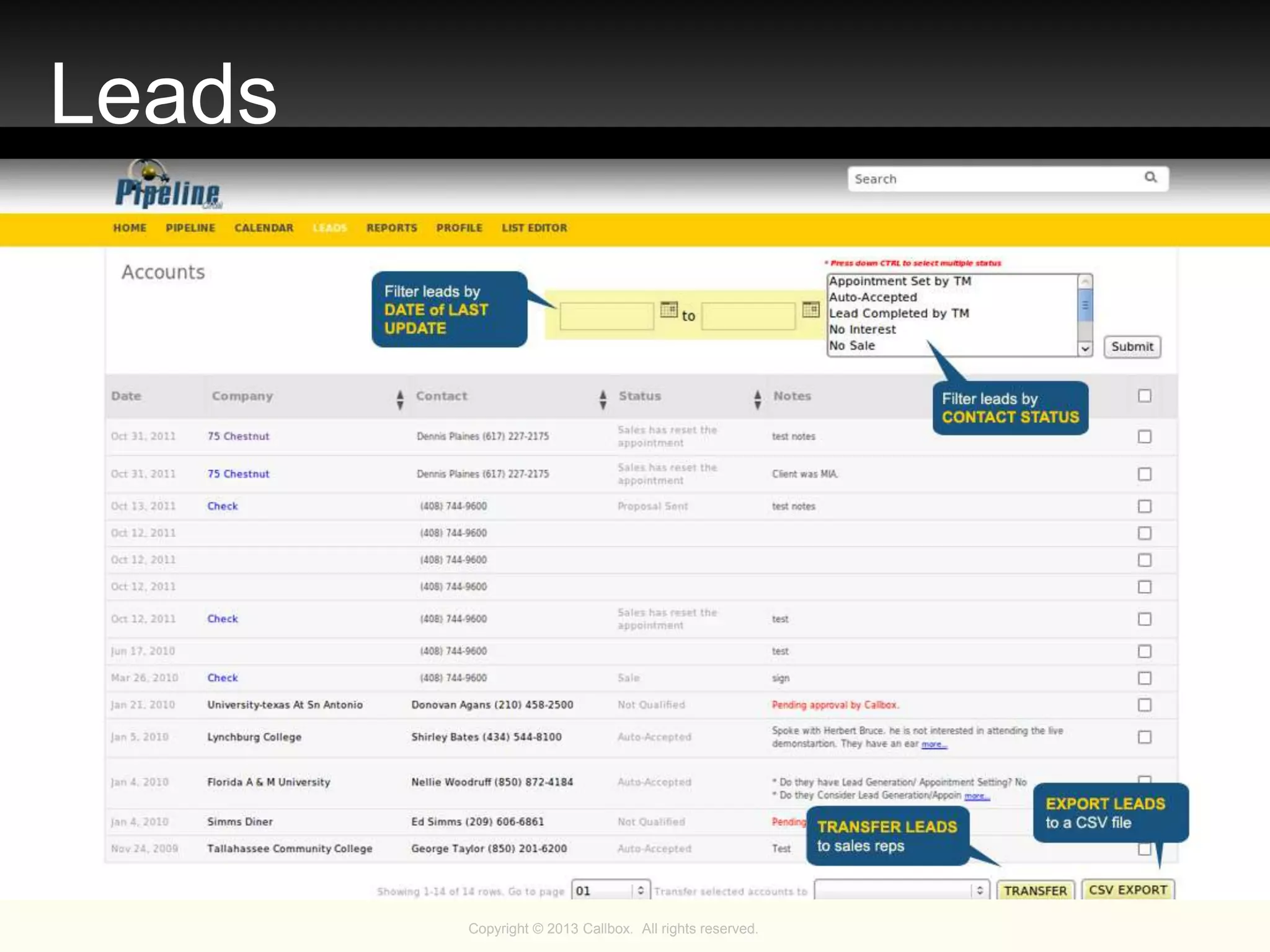Screen dimensions: 1270x952
Task: Open the REPORTS menu item
Action: pyautogui.click(x=391, y=228)
